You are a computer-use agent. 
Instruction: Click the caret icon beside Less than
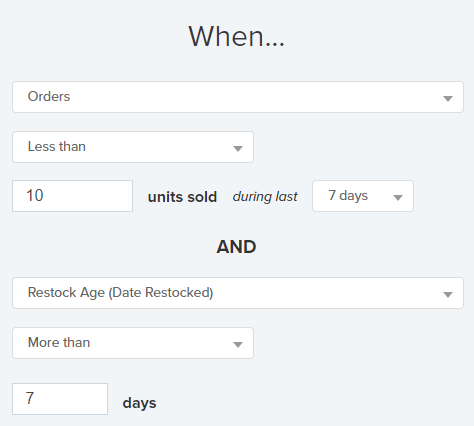pos(238,149)
